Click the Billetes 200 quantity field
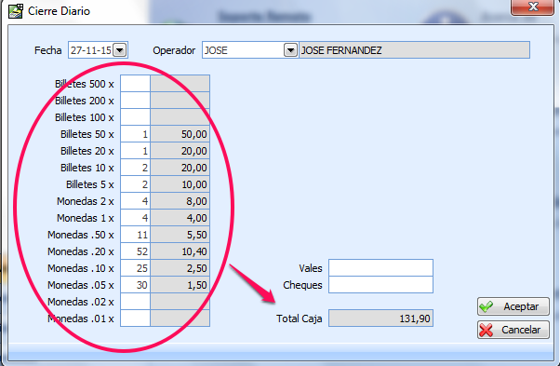 [135, 100]
